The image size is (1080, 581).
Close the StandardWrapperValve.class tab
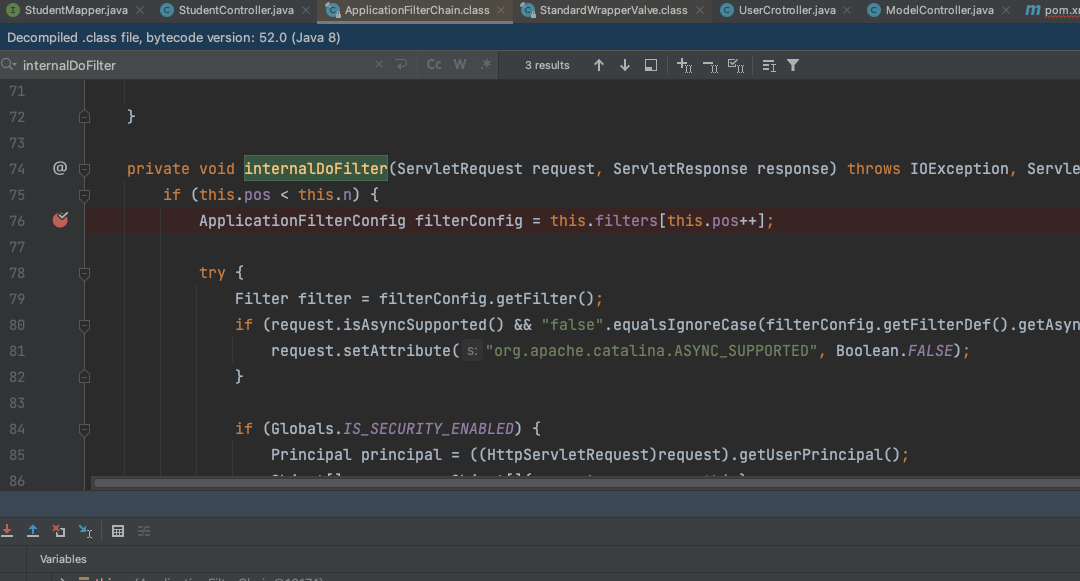coord(700,10)
